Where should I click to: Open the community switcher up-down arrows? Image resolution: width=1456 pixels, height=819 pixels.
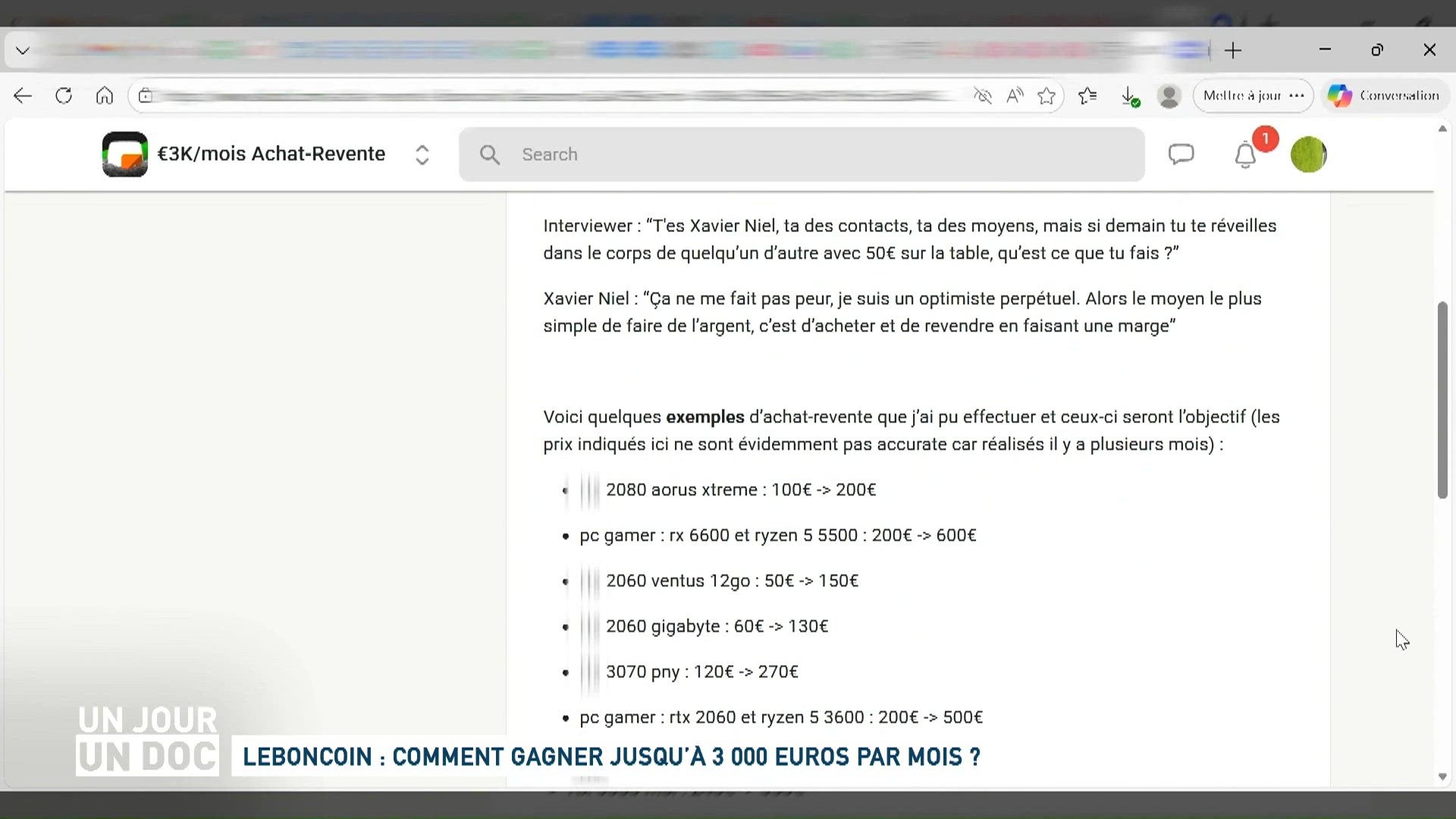422,155
